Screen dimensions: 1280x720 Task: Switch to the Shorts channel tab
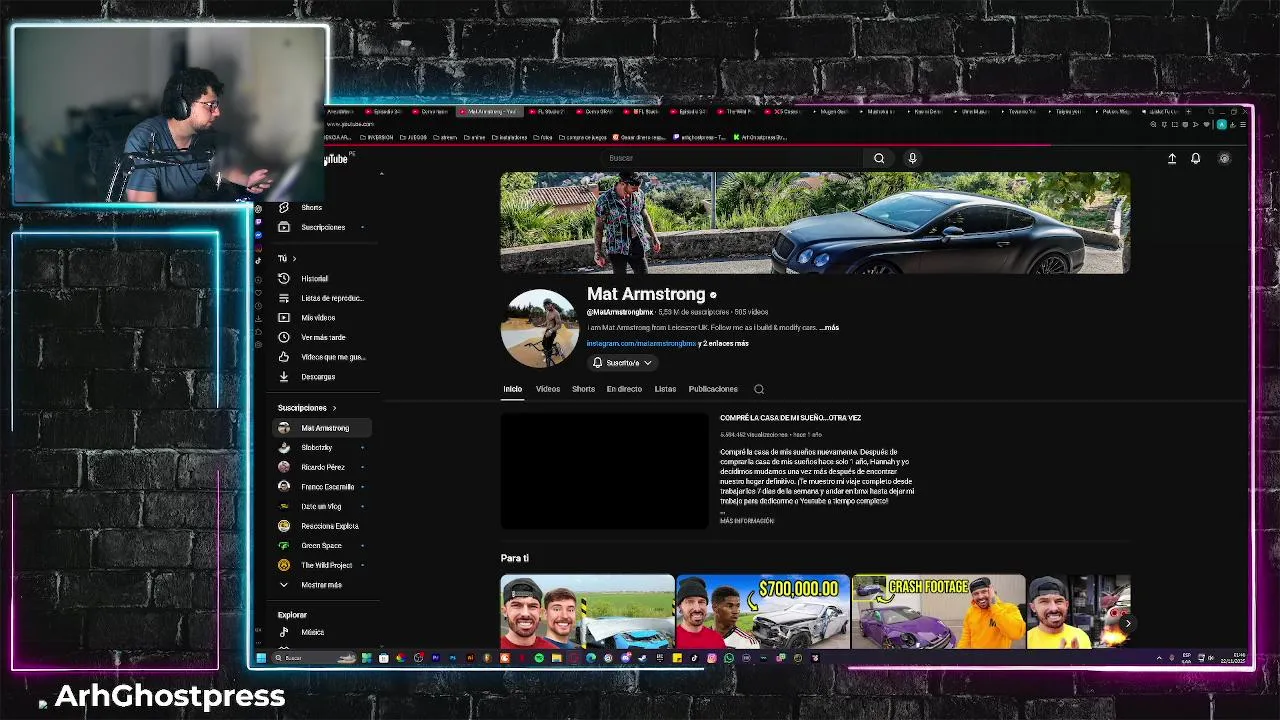(583, 389)
